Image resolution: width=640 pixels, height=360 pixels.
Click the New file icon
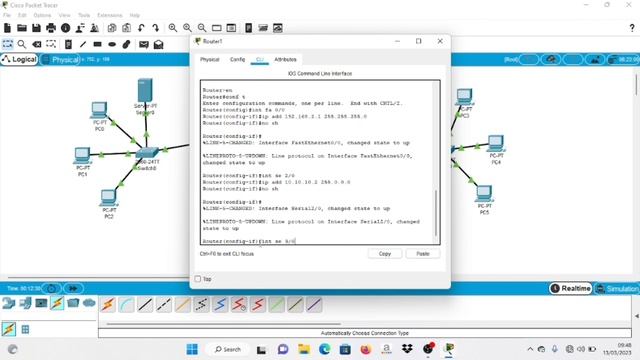click(x=7, y=28)
